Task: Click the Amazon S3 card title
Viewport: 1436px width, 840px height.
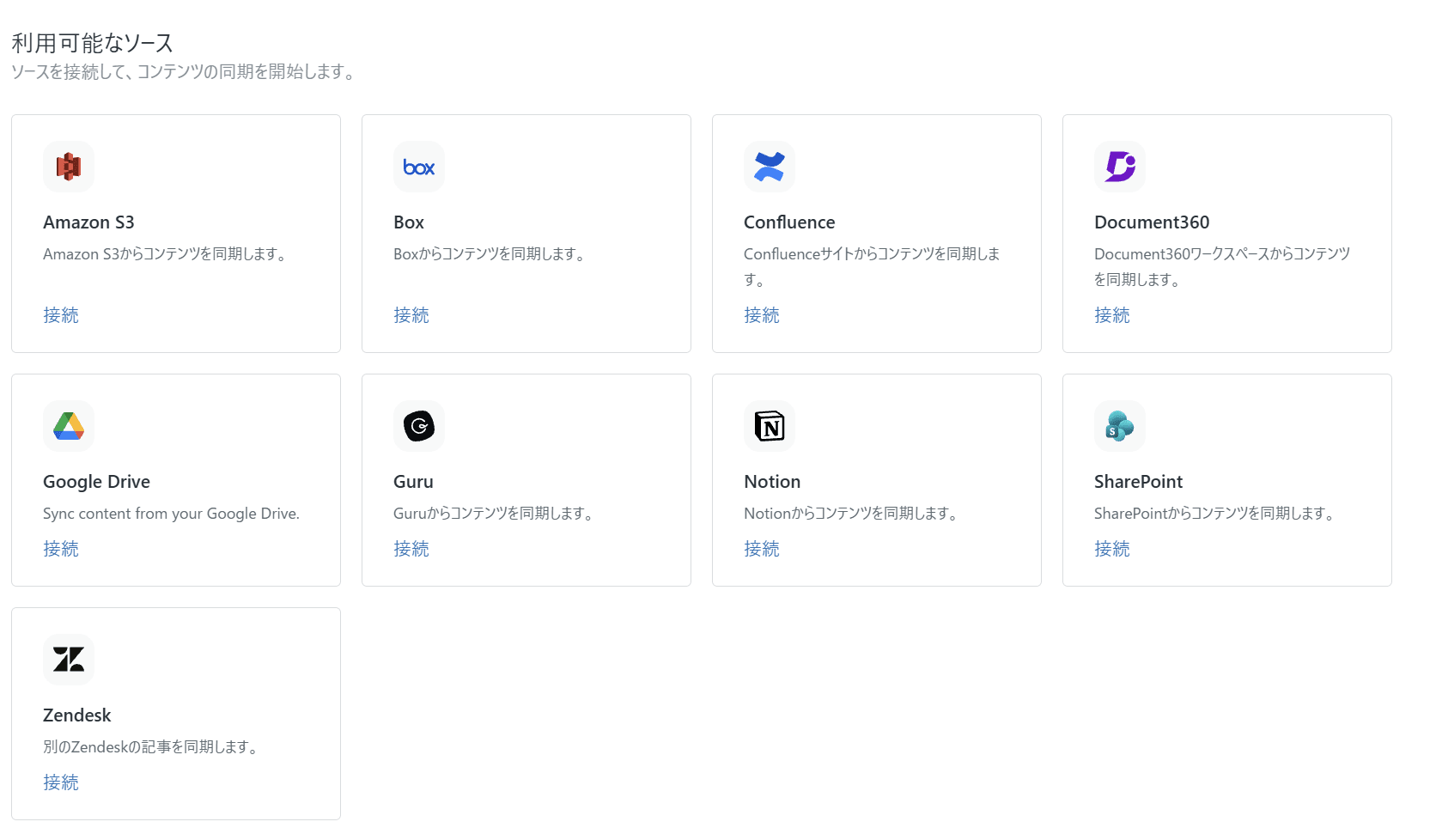Action: (x=88, y=222)
